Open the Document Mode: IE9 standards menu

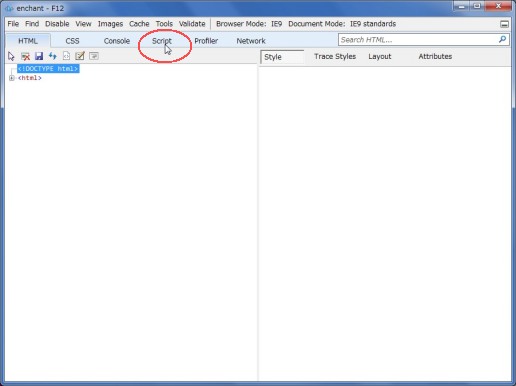click(x=342, y=24)
